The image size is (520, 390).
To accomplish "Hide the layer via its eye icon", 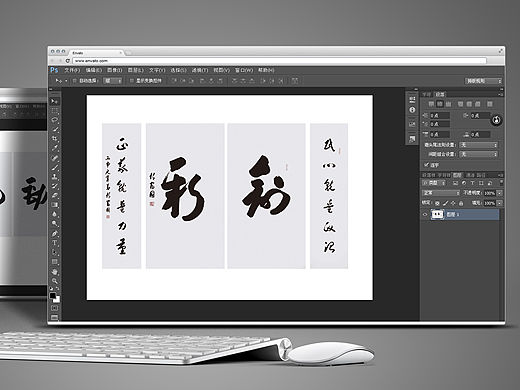I will [425, 214].
